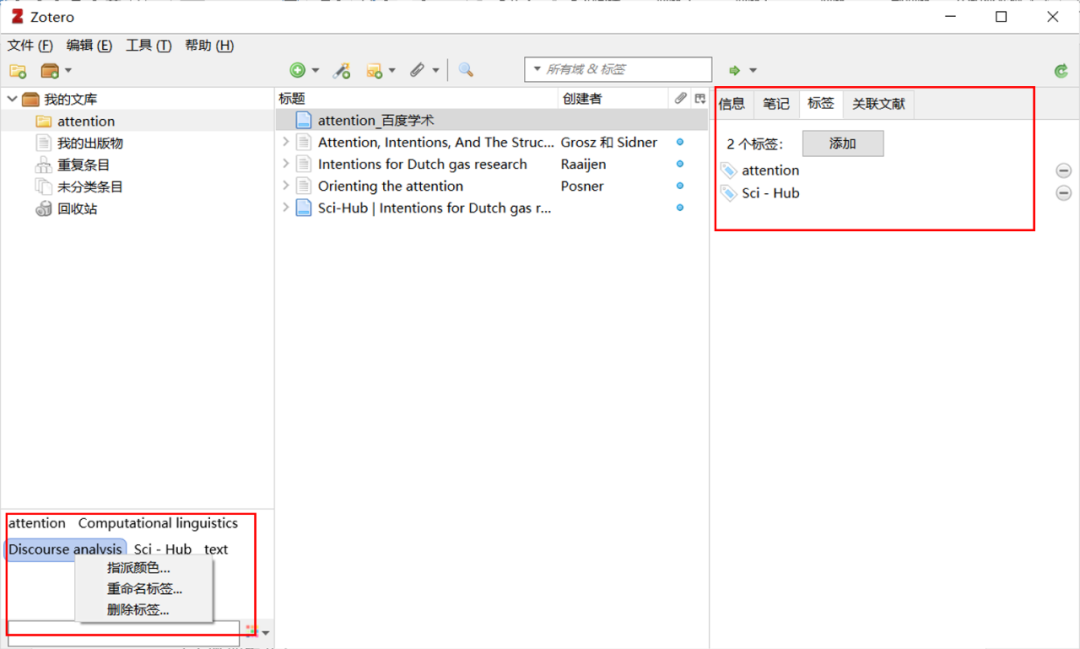
Task: Select Attention, Intentions, And The Struc... row
Action: coord(492,143)
